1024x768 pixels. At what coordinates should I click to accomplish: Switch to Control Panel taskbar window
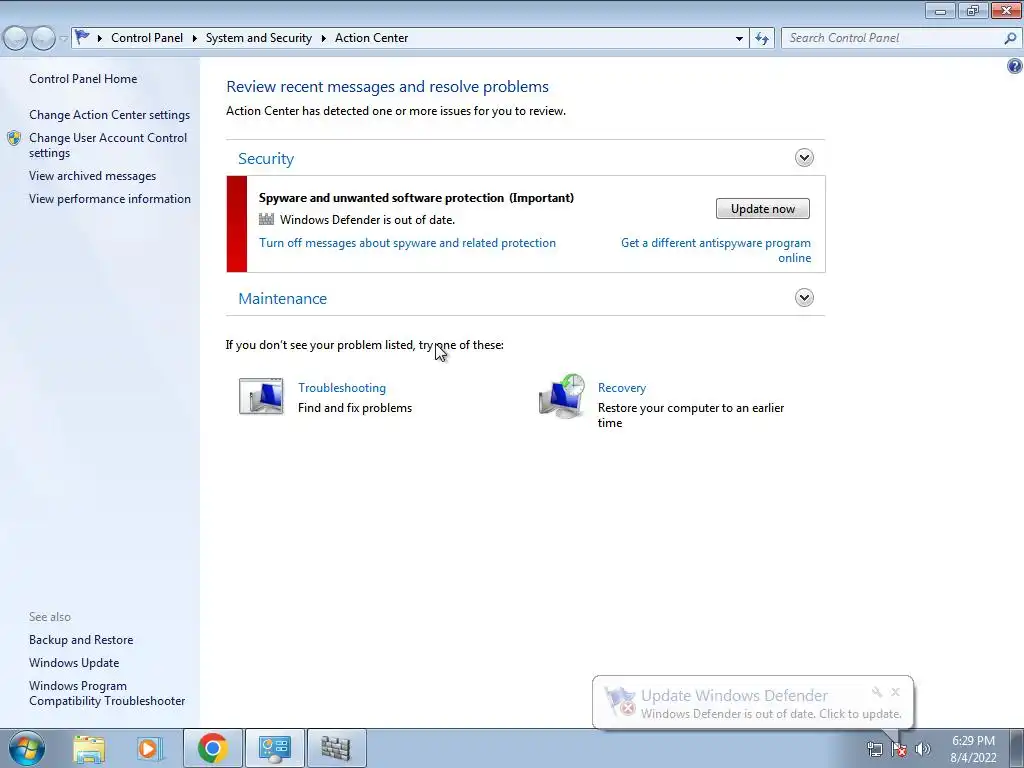click(x=274, y=749)
